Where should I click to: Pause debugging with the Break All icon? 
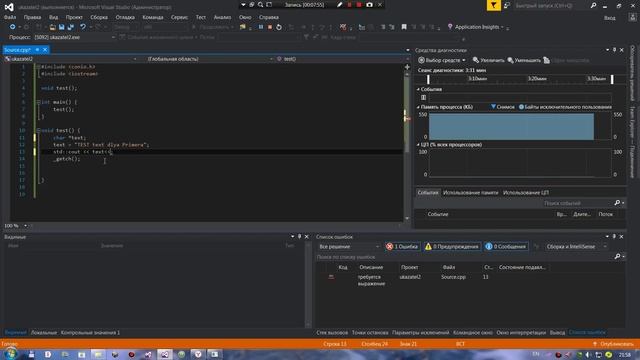pos(261,27)
